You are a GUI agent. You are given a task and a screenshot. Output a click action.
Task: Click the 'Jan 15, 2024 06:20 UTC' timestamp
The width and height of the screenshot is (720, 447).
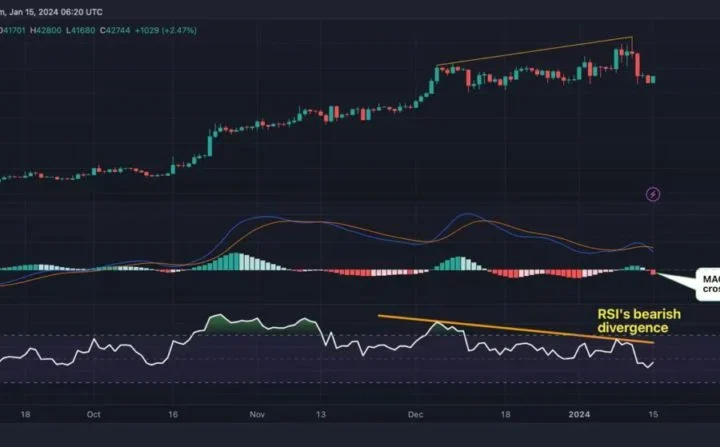pos(55,12)
